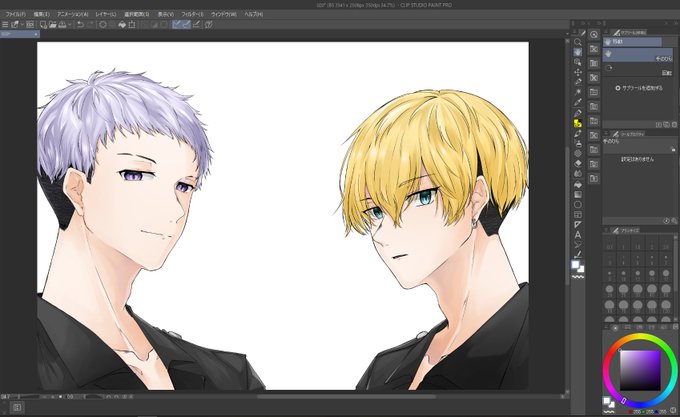Toggle Snap to grid in command bar
Screen dimensions: 680x417
pos(196,25)
